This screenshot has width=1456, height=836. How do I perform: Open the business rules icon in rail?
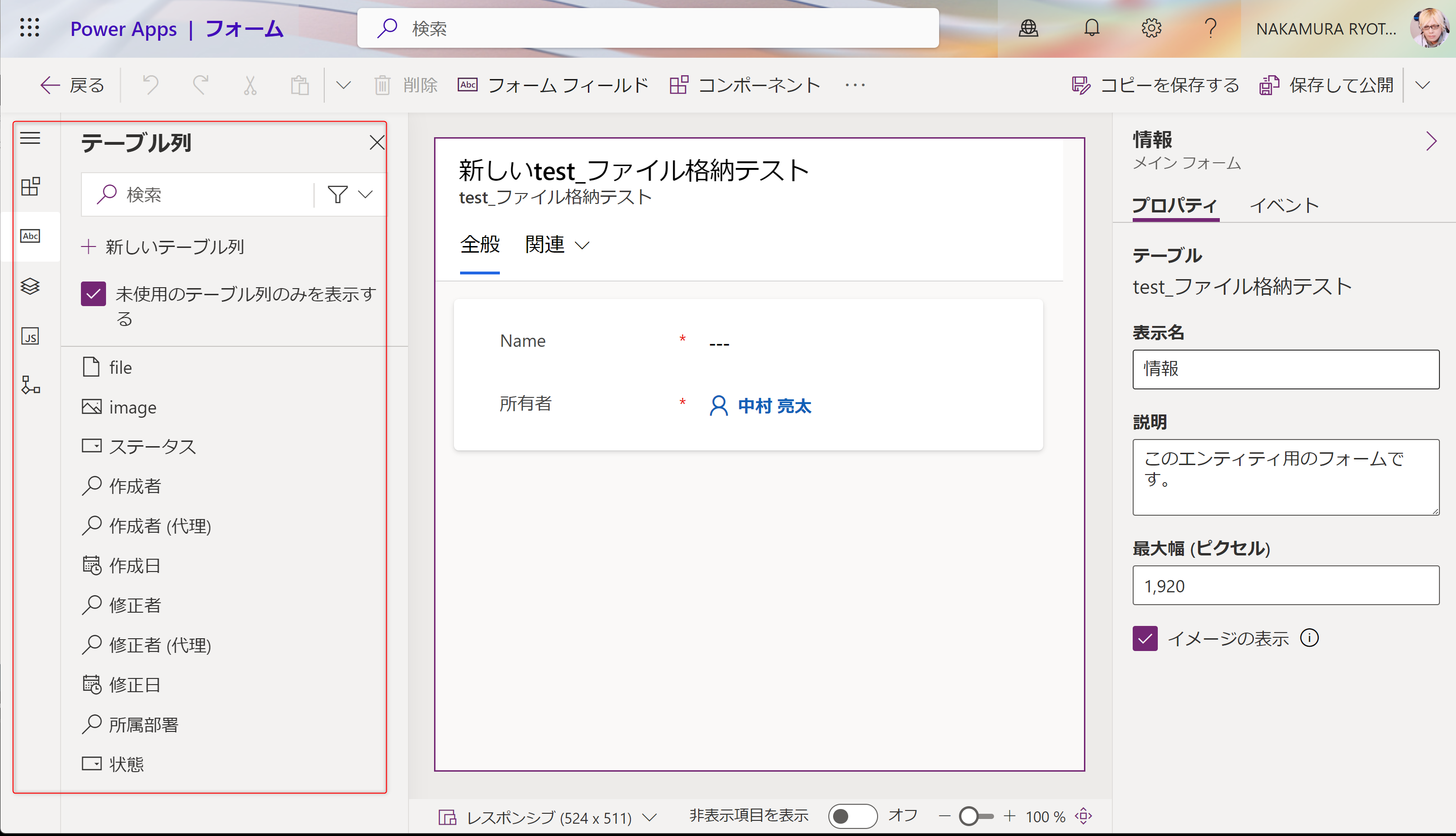pos(30,385)
